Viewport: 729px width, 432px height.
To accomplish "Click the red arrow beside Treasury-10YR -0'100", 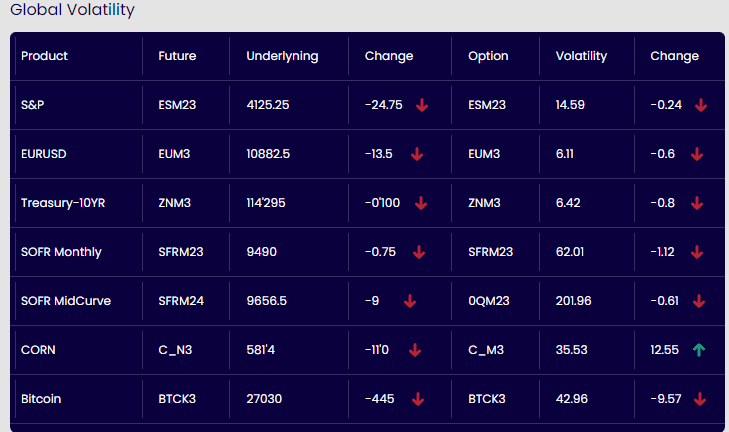I will [420, 203].
